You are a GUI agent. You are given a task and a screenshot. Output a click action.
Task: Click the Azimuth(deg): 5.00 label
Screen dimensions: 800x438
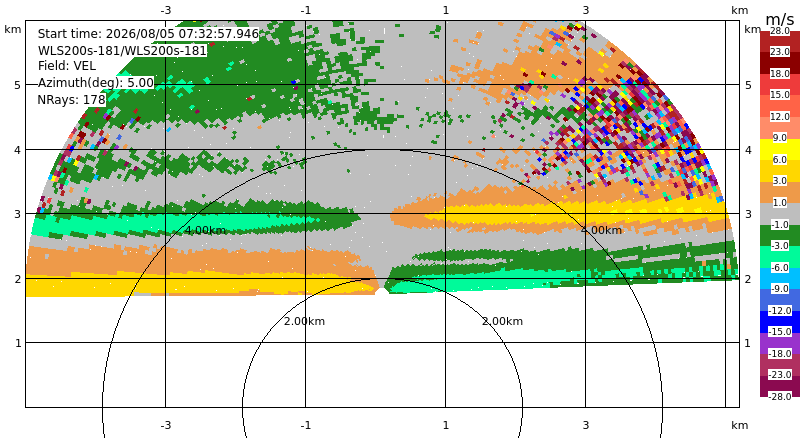(95, 83)
